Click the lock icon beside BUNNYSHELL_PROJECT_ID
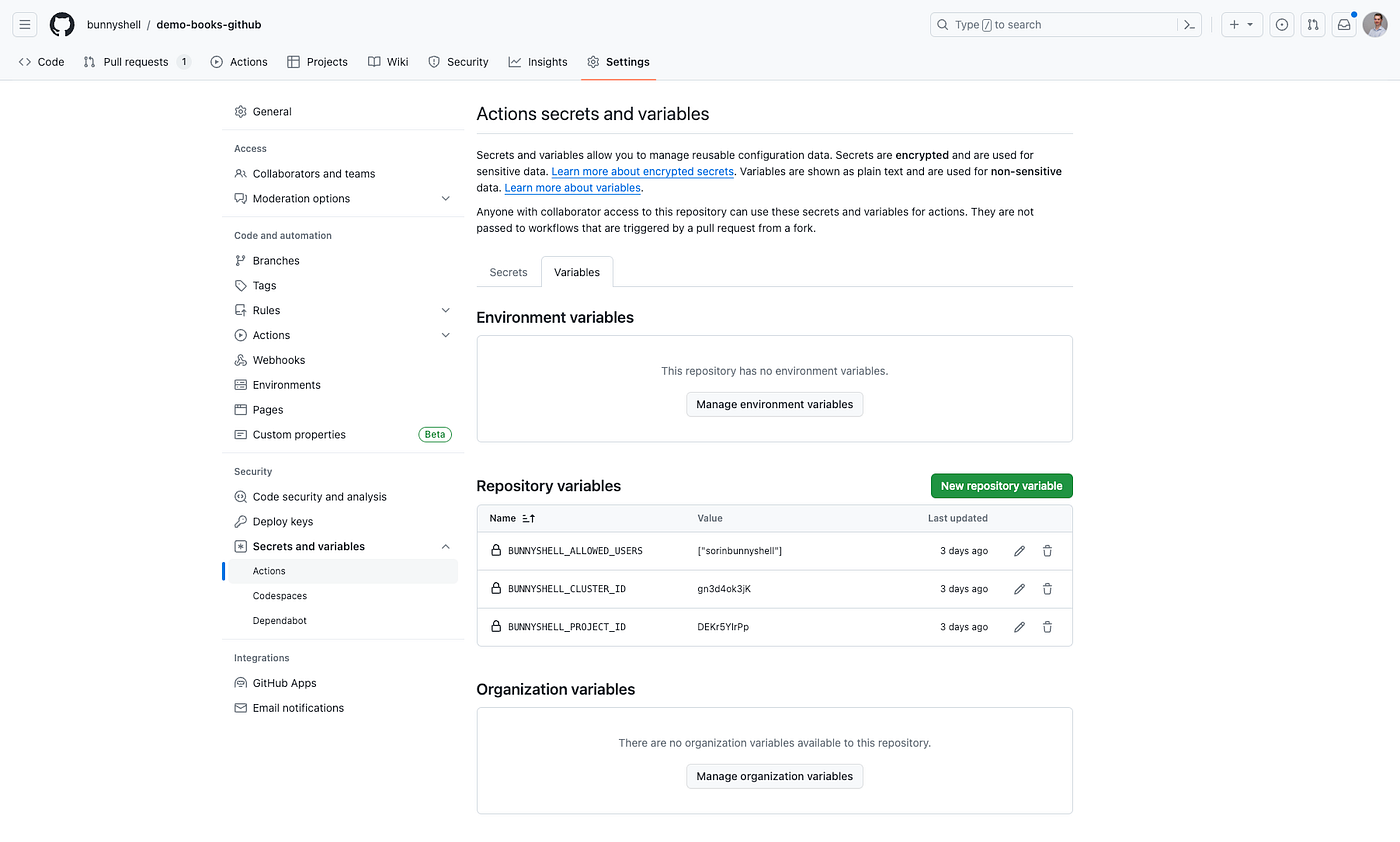This screenshot has width=1400, height=842. click(x=495, y=626)
